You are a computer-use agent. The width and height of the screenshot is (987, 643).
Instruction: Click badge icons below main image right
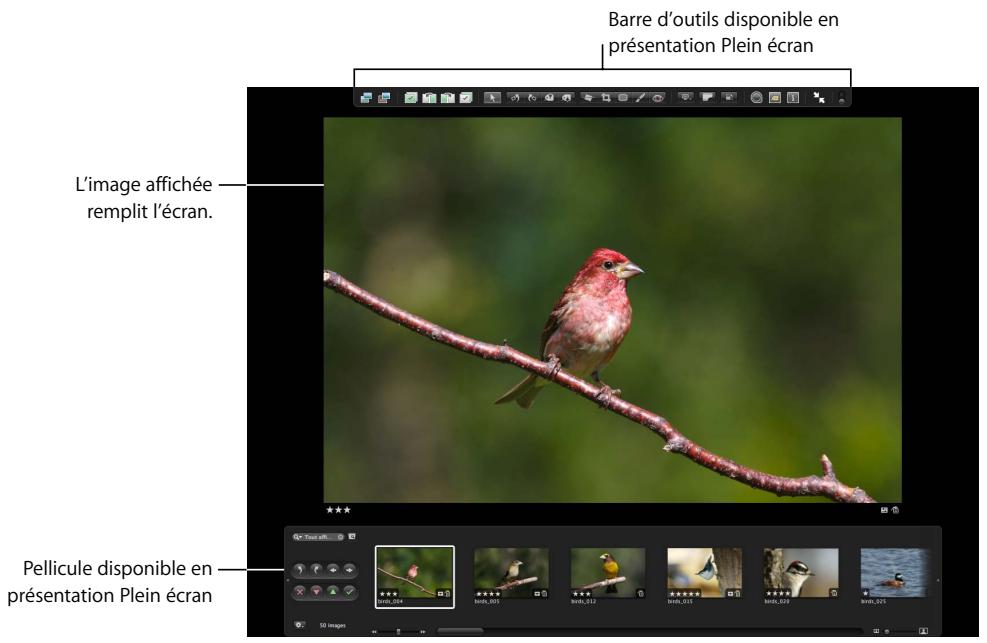pyautogui.click(x=889, y=510)
